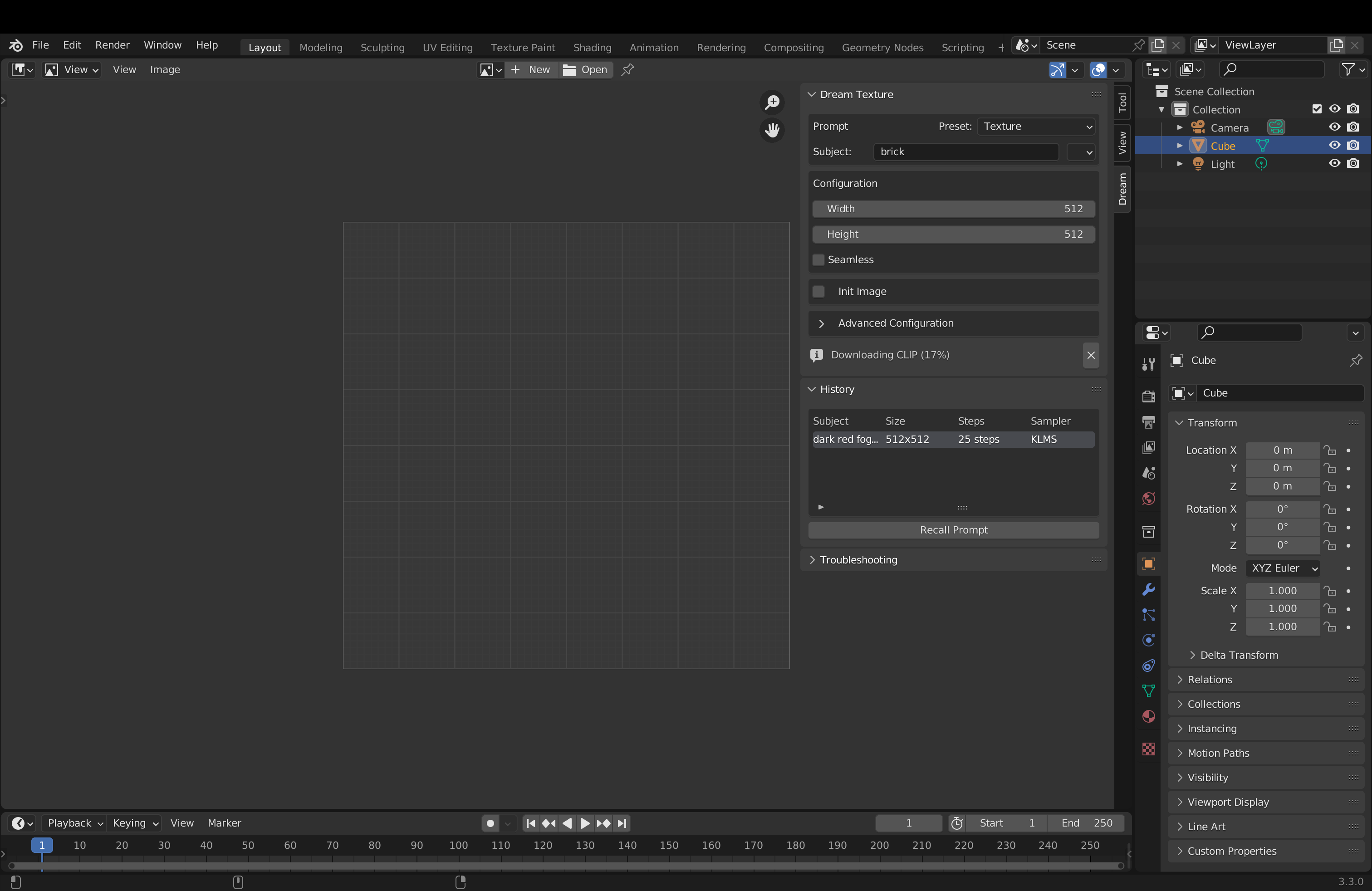Screen dimensions: 1372x891
Task: Click the Open button to load an image
Action: (586, 70)
